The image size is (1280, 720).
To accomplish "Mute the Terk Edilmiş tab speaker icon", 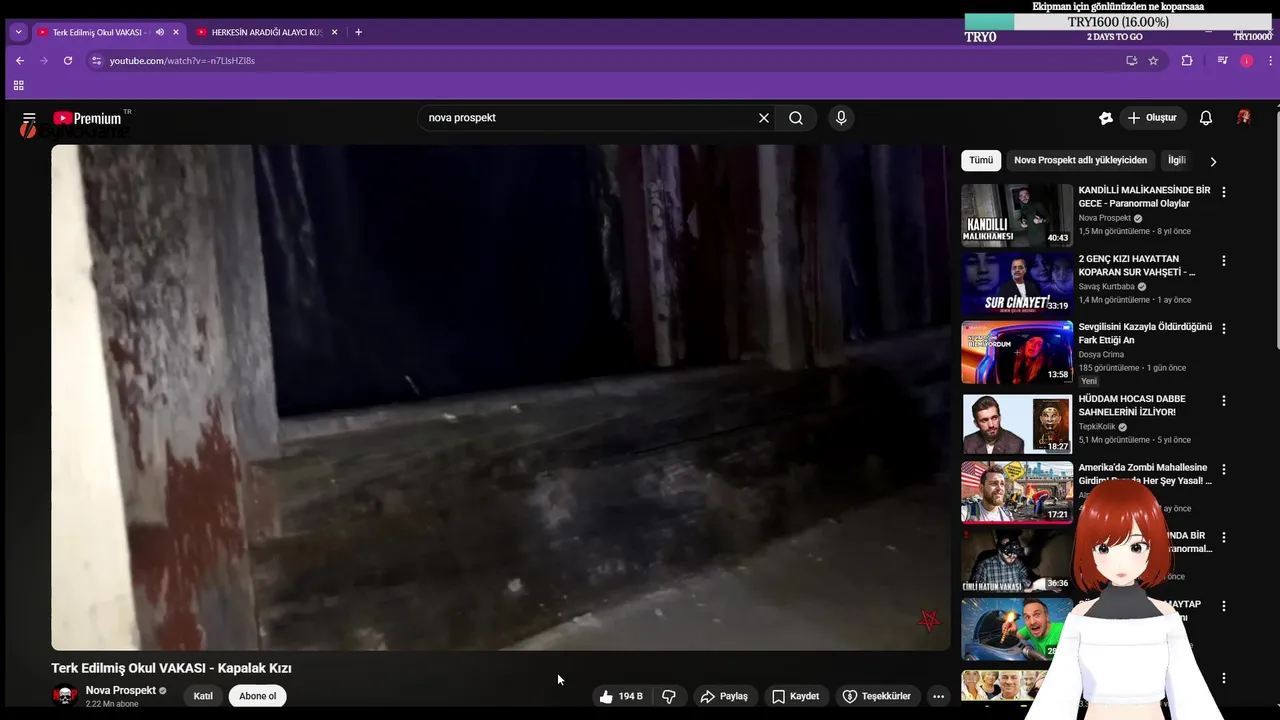I will pos(160,32).
